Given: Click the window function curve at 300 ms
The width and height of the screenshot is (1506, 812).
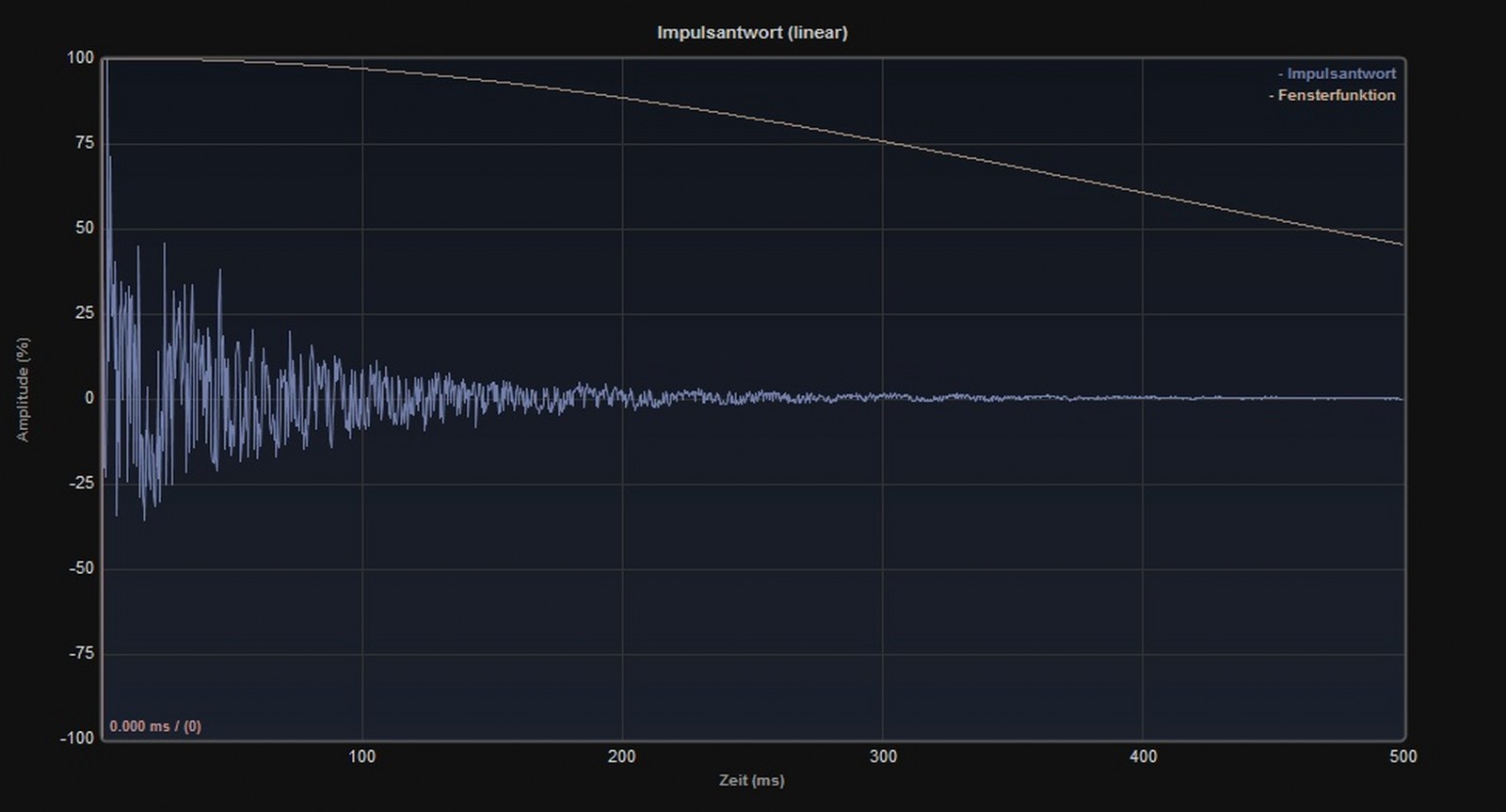Looking at the screenshot, I should (882, 141).
